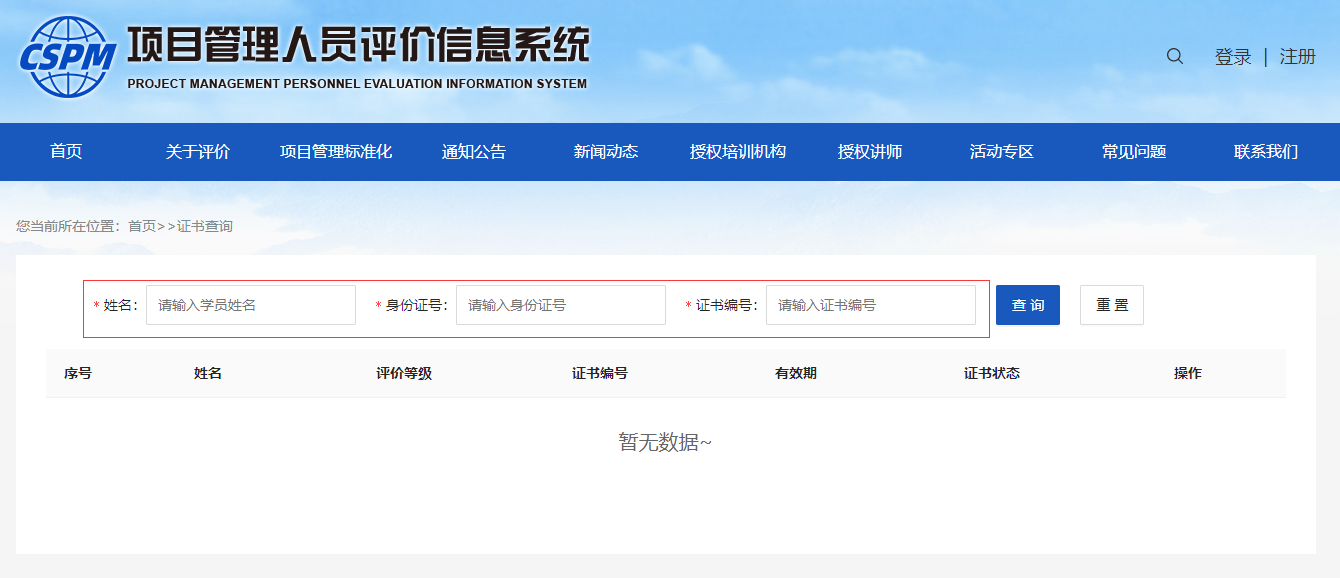The width and height of the screenshot is (1340, 578).
Task: Open the 授权讲师 page
Action: [x=870, y=152]
